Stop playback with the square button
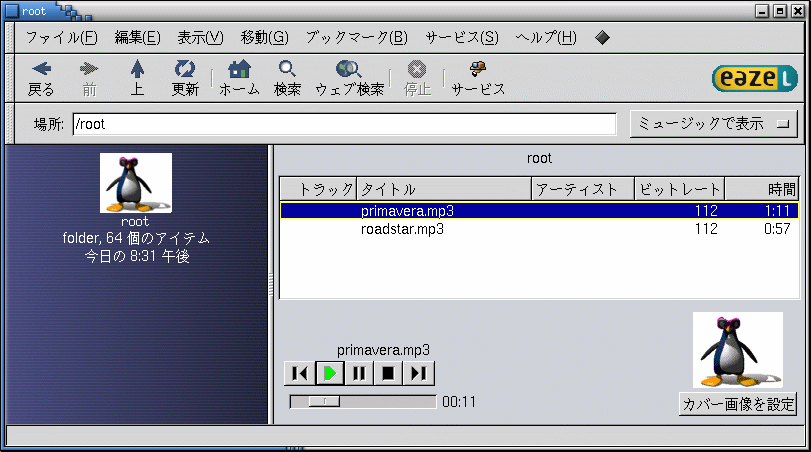The image size is (811, 452). coord(389,373)
